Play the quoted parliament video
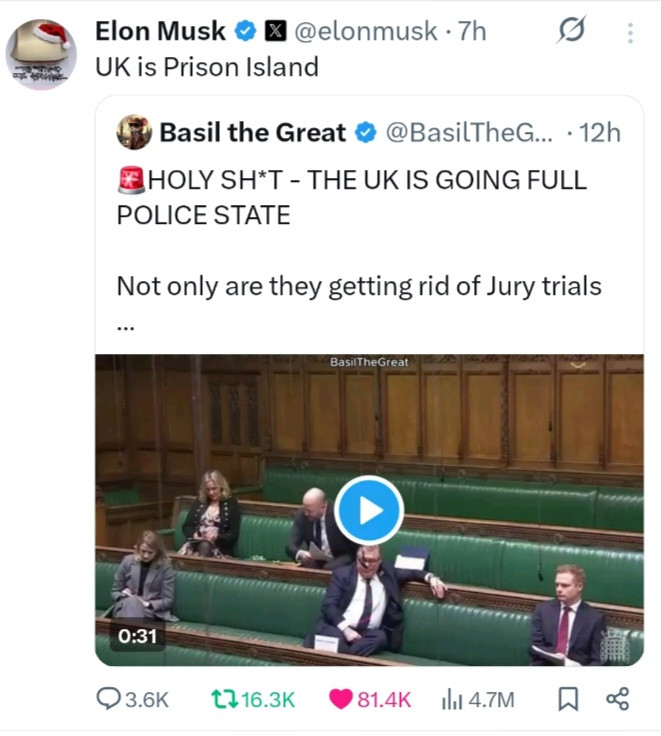This screenshot has height=736, width=661. pos(369,510)
